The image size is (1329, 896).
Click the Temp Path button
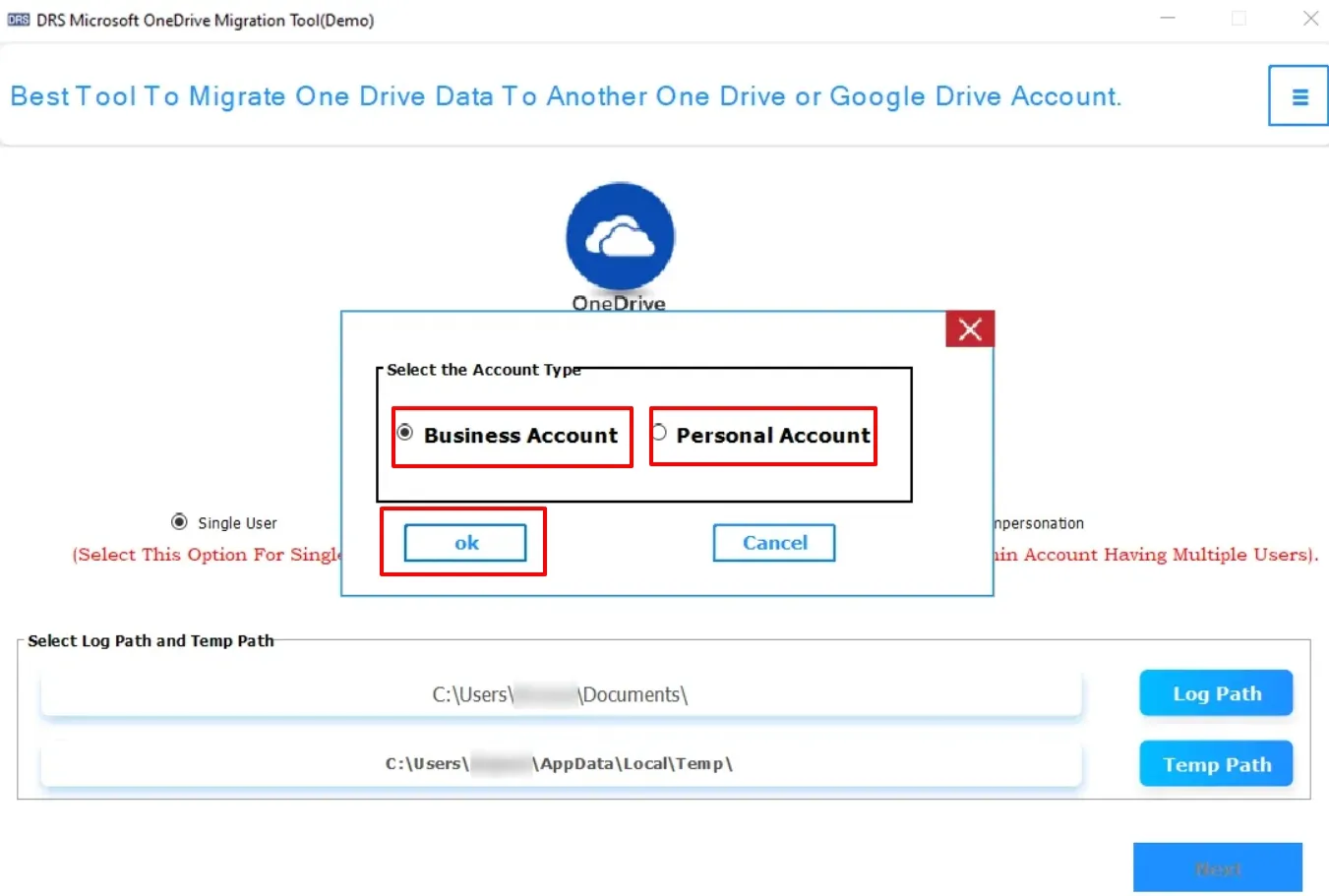pyautogui.click(x=1216, y=764)
